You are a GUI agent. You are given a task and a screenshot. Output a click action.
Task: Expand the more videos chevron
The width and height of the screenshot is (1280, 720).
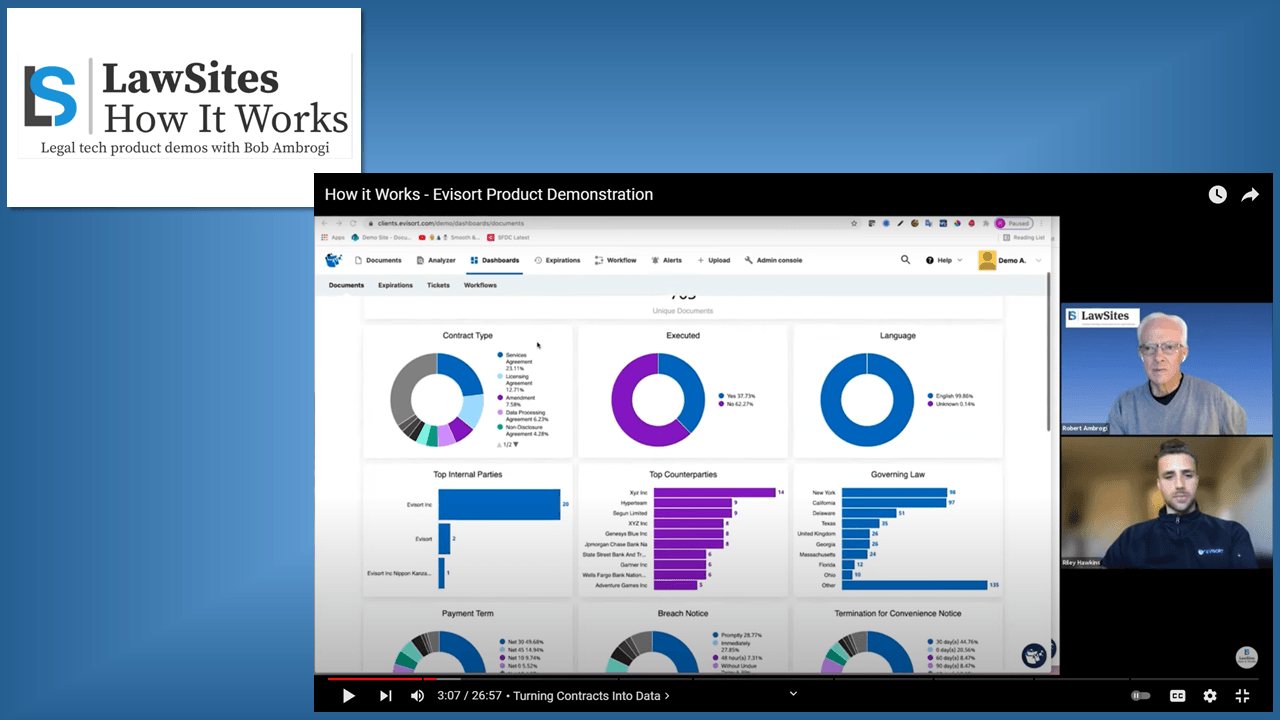[x=793, y=692]
